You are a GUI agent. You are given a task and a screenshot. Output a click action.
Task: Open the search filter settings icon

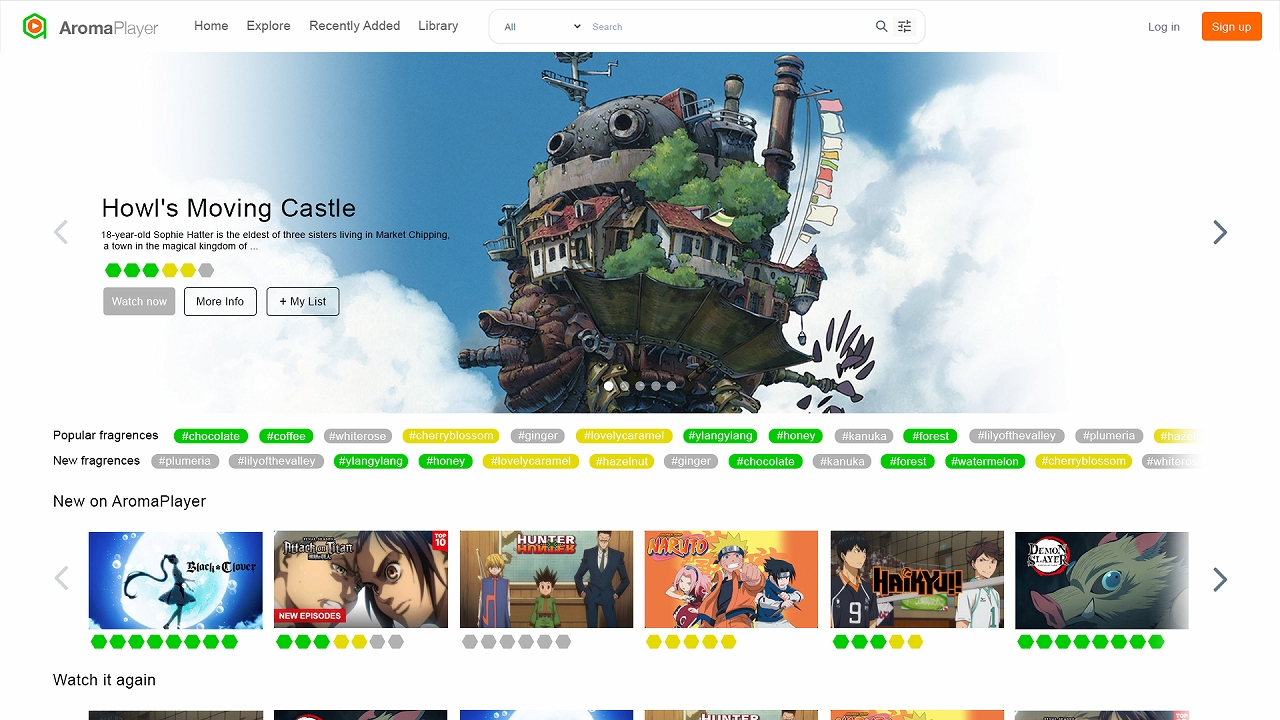[x=905, y=27]
